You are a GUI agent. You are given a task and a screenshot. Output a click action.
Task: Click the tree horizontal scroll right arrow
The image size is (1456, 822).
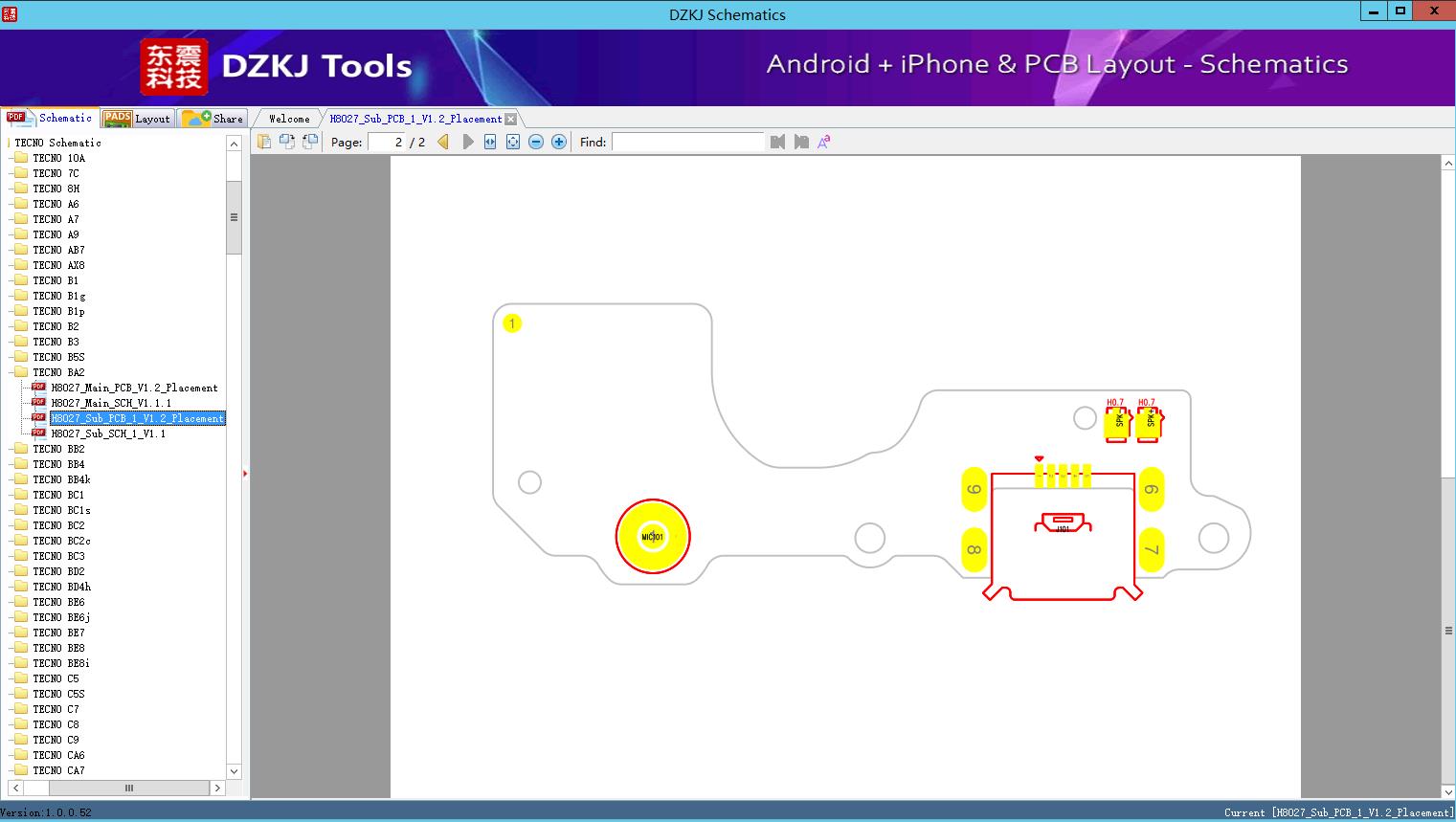[x=217, y=788]
